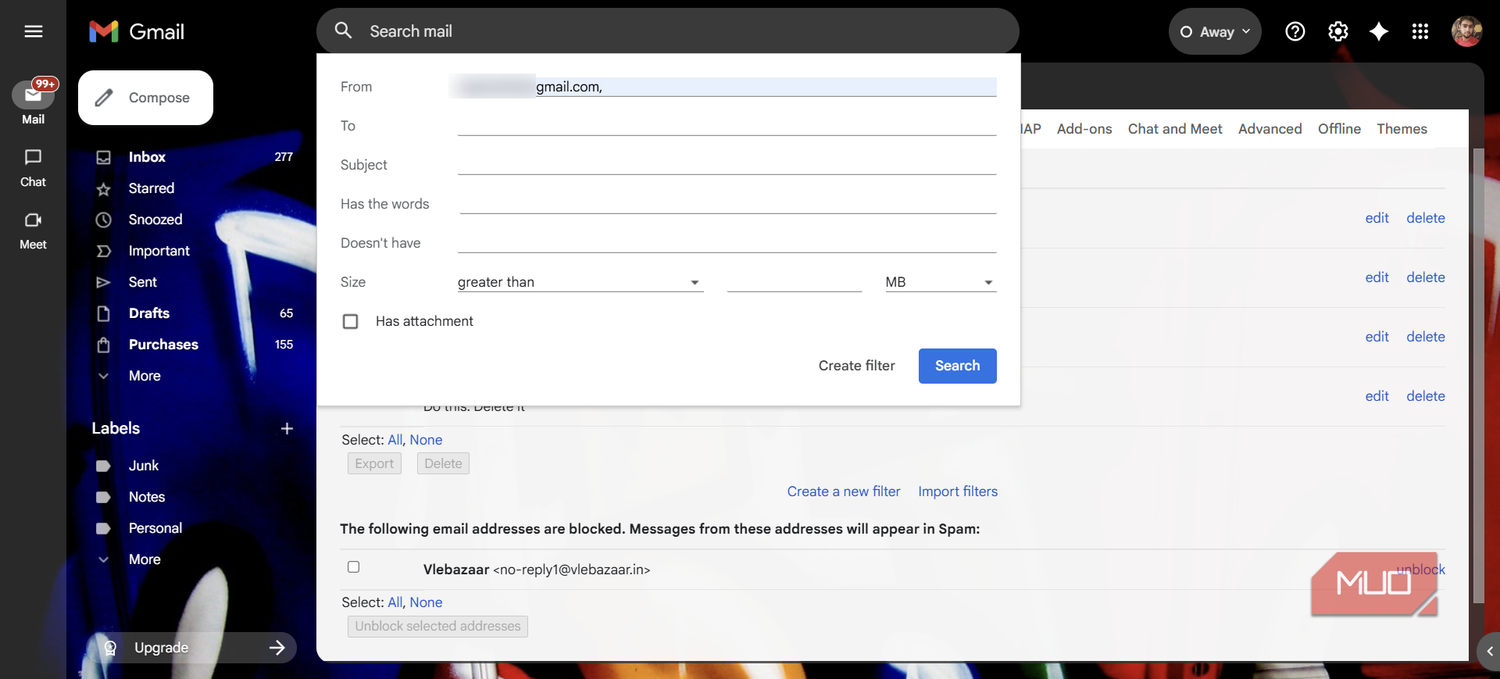The width and height of the screenshot is (1500, 679).
Task: Click the Delete filters button
Action: tap(443, 464)
